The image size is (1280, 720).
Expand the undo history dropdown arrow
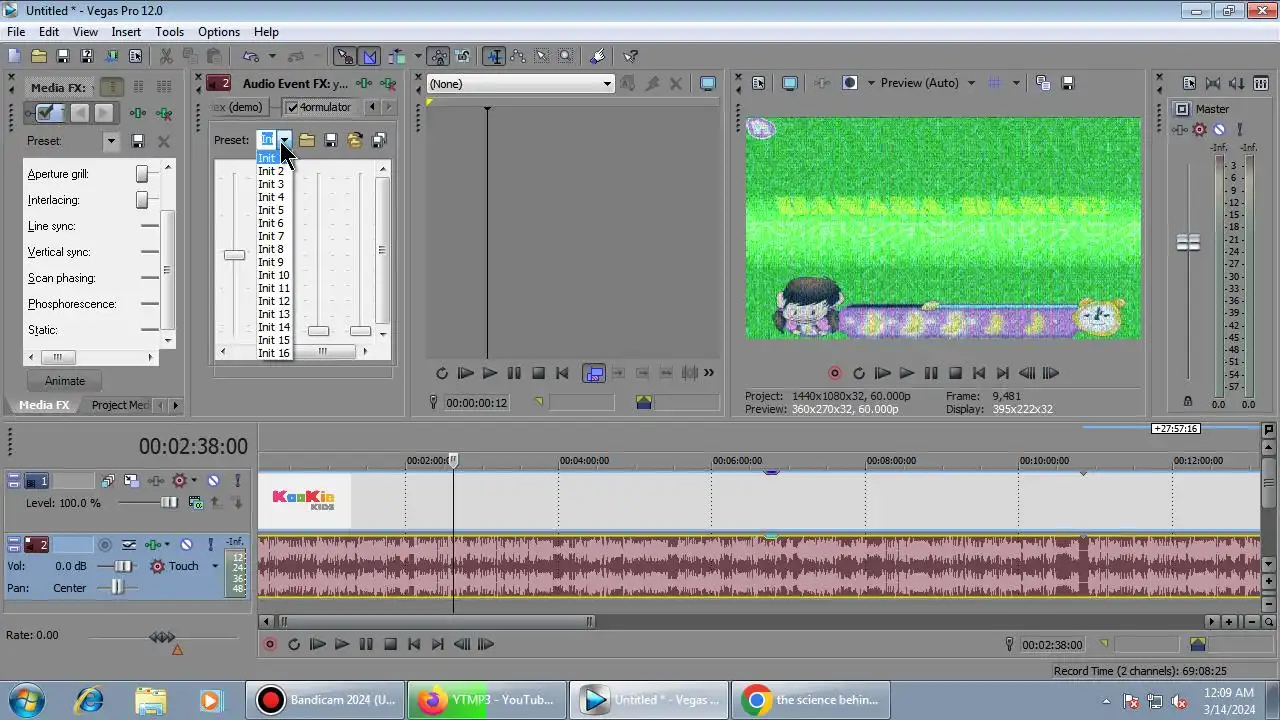point(270,56)
